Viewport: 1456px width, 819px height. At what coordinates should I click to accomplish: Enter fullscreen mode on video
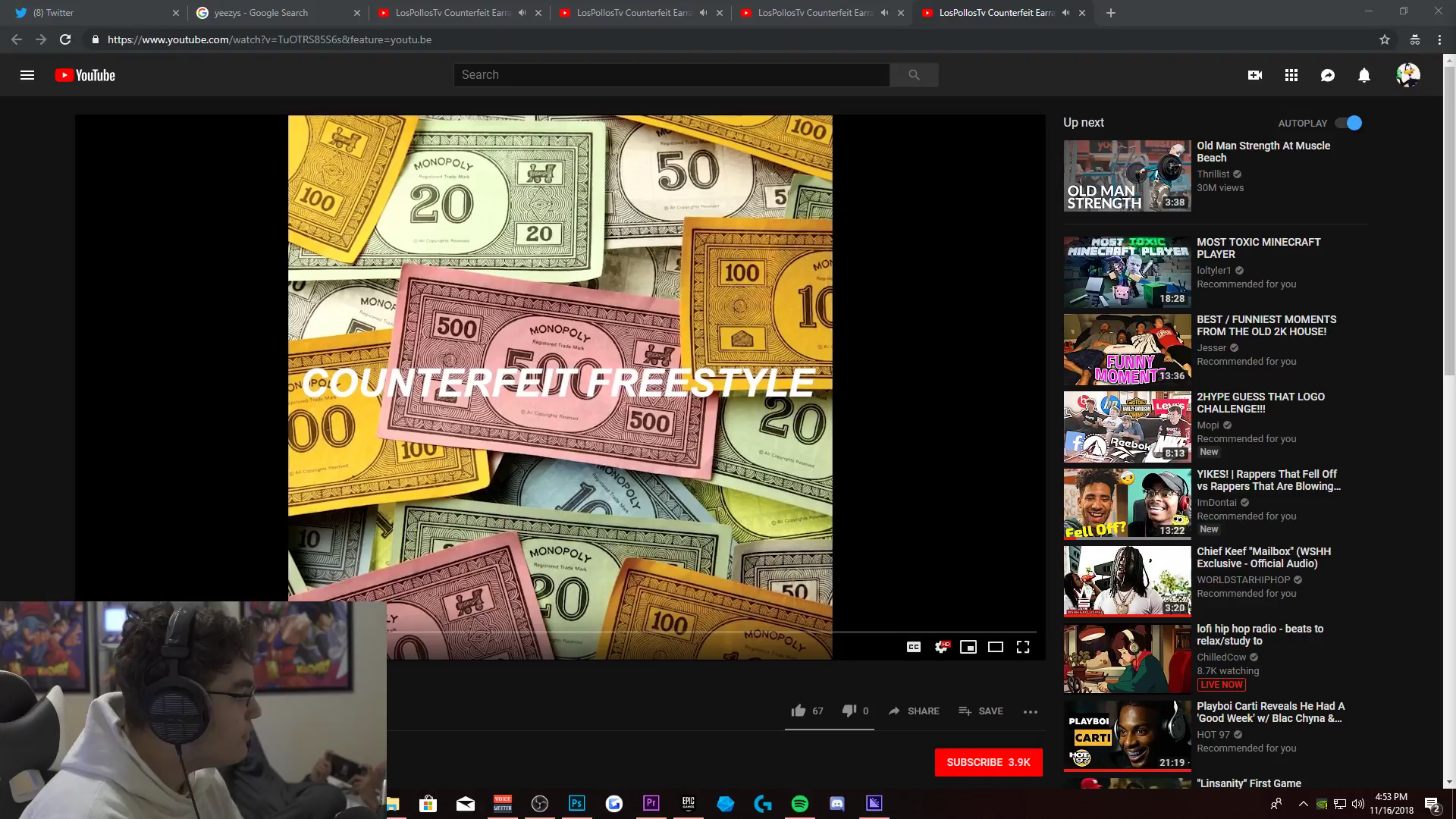click(x=1023, y=647)
